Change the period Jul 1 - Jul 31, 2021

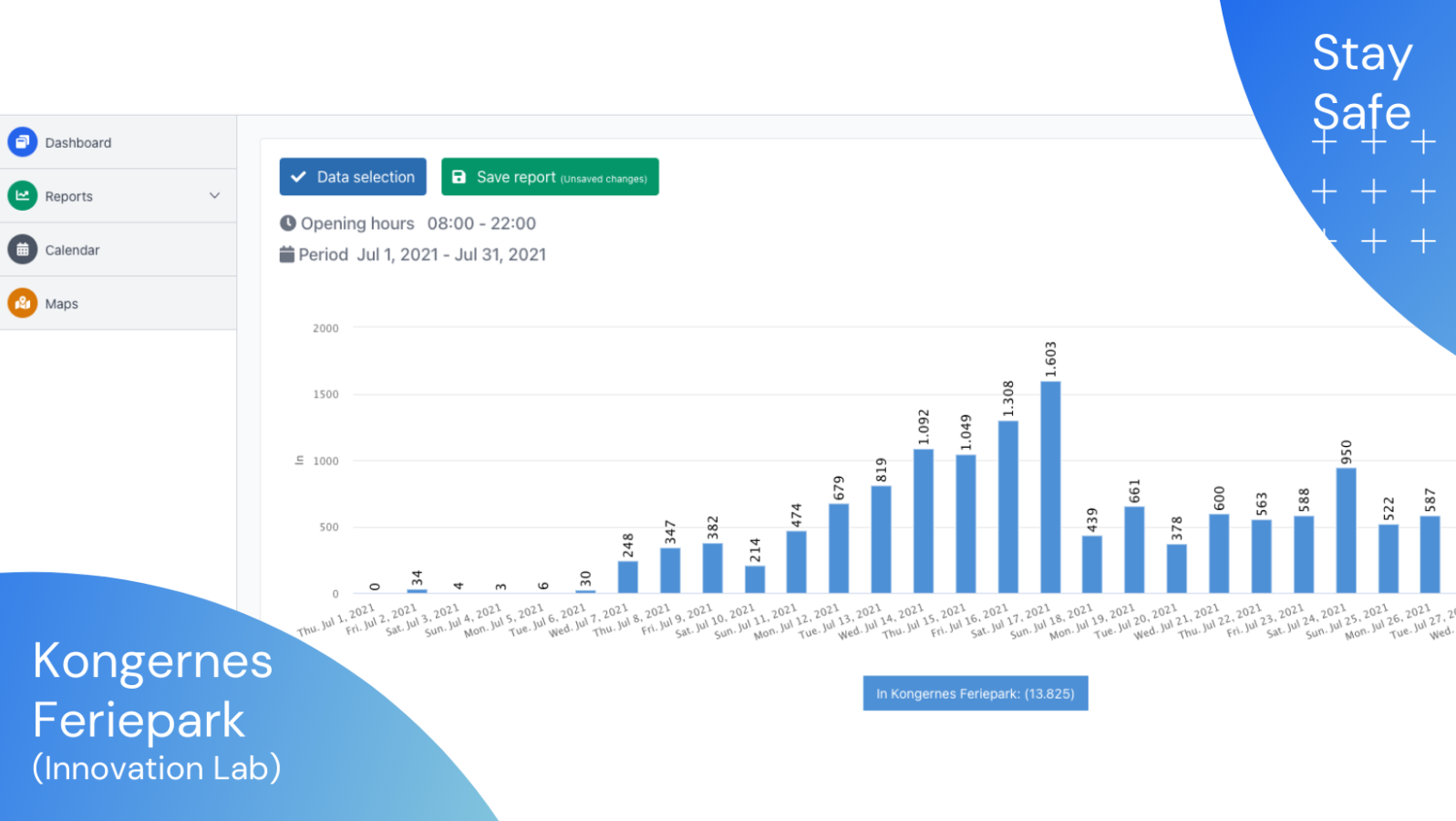click(x=451, y=255)
